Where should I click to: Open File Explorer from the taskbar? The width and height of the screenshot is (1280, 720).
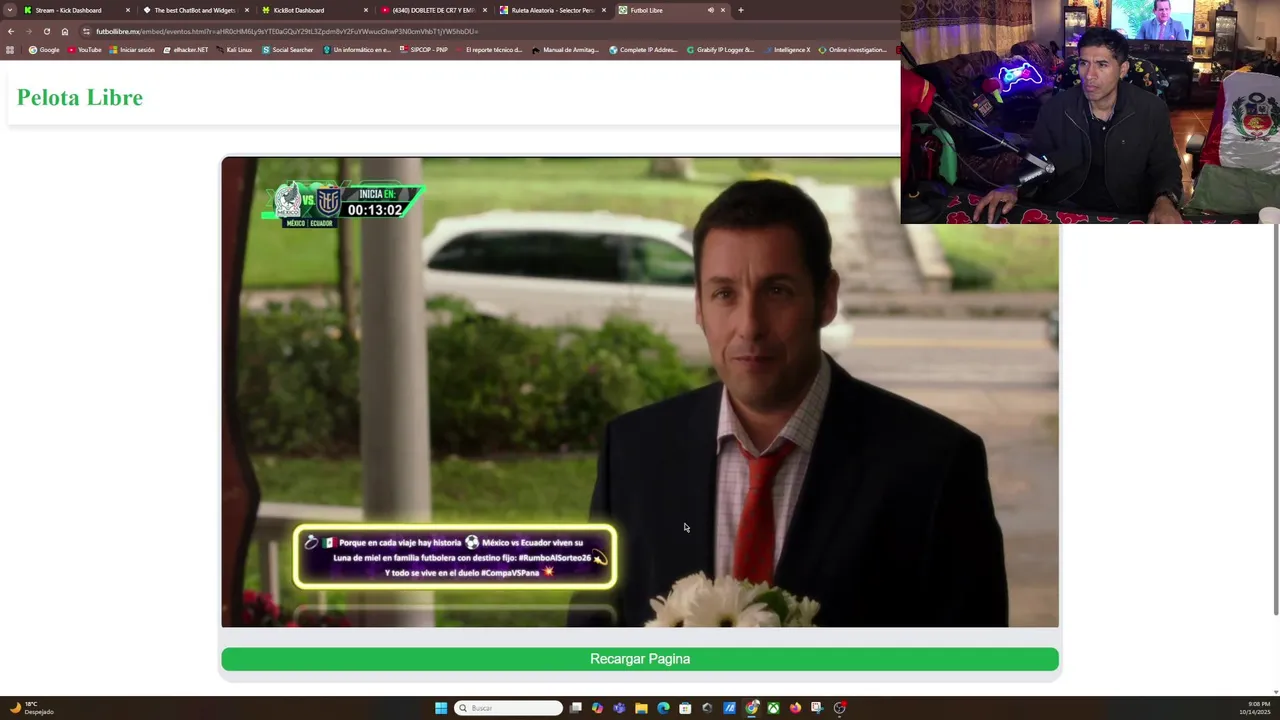tap(641, 708)
